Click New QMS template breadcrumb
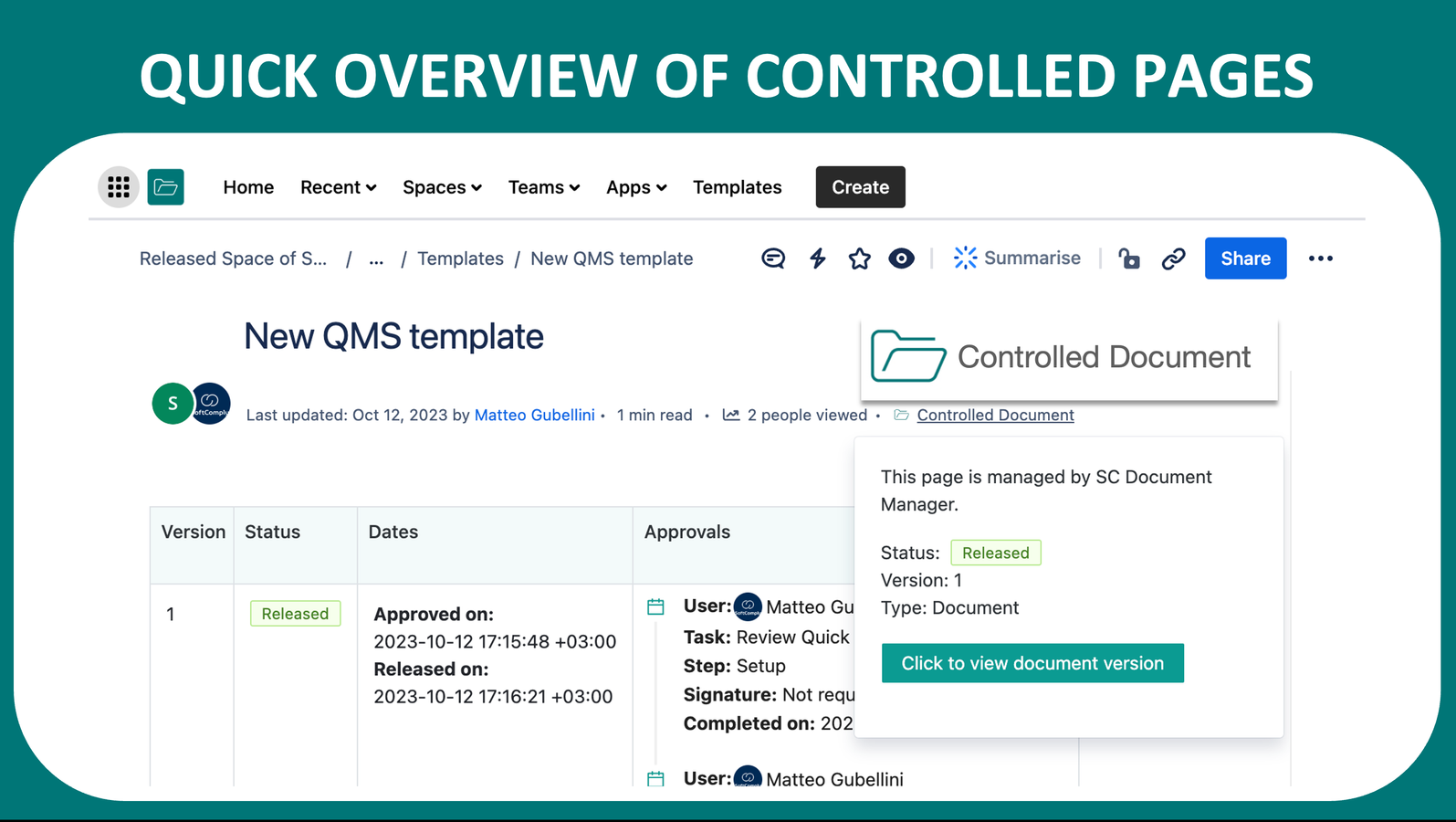 612,258
